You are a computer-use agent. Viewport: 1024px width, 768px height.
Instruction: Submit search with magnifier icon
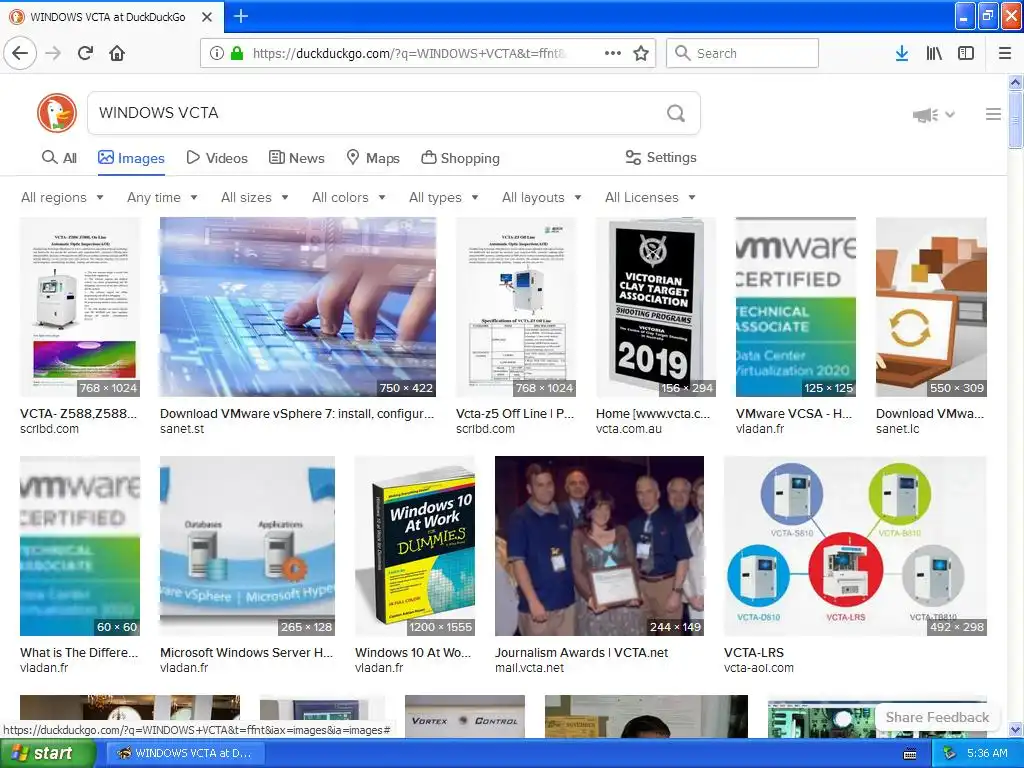pos(676,113)
